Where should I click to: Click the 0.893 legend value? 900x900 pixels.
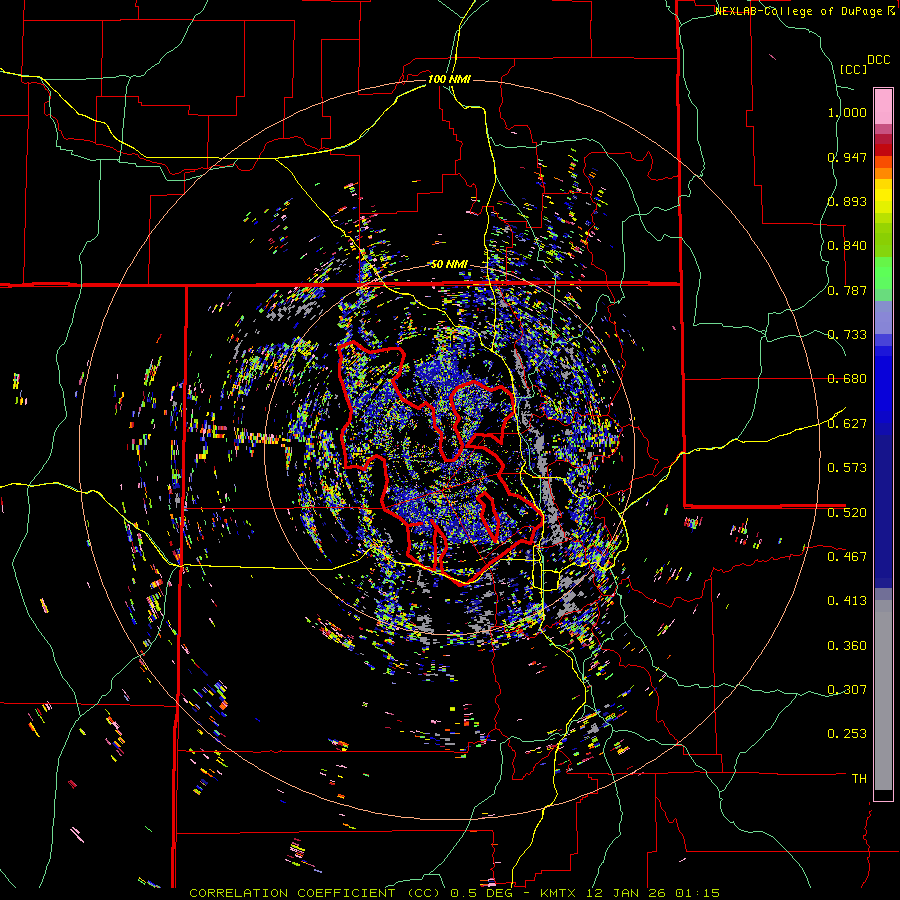(x=847, y=201)
